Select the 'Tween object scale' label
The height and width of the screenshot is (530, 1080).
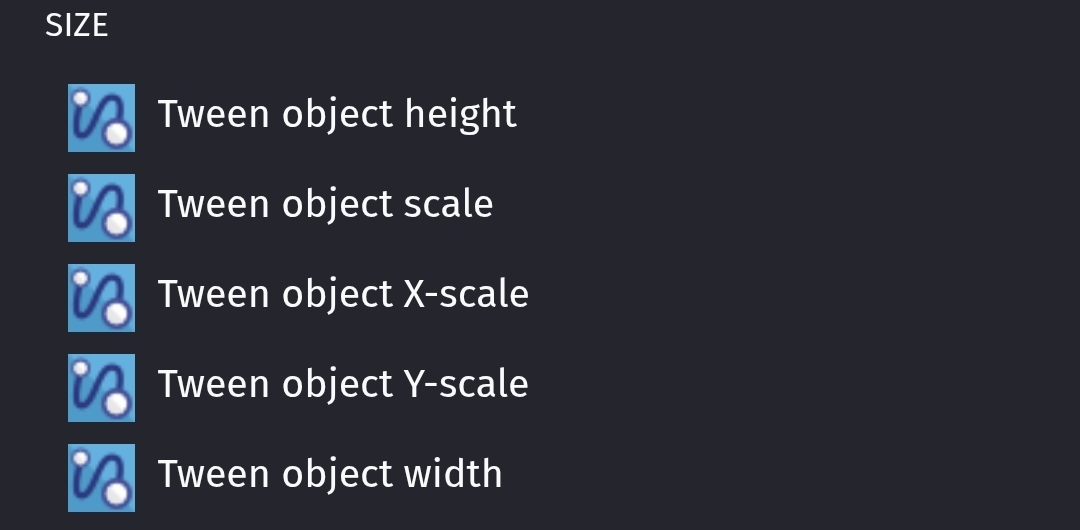click(x=325, y=205)
